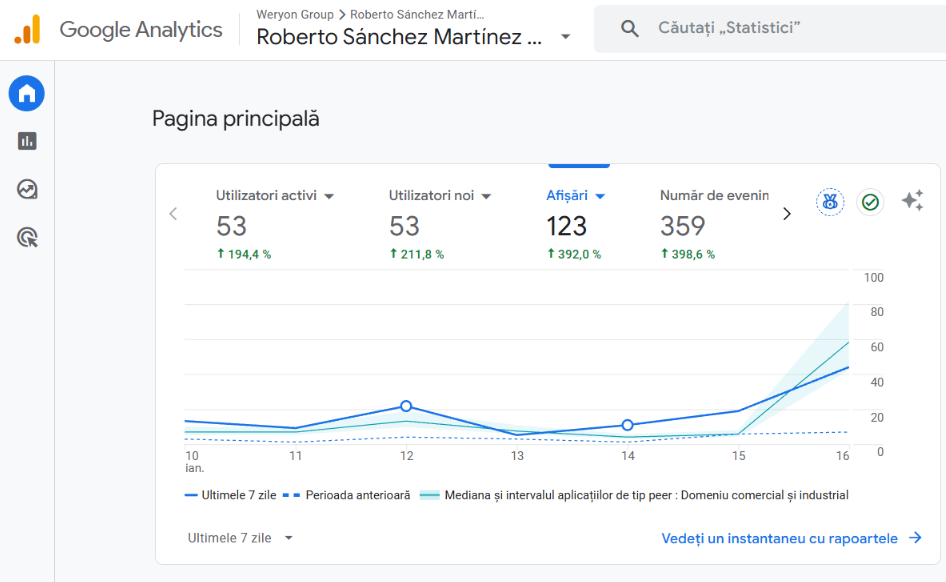Screen dimensions: 946x582
Task: Expand the Roberto Sánchez Martínez property selector
Action: [x=566, y=35]
